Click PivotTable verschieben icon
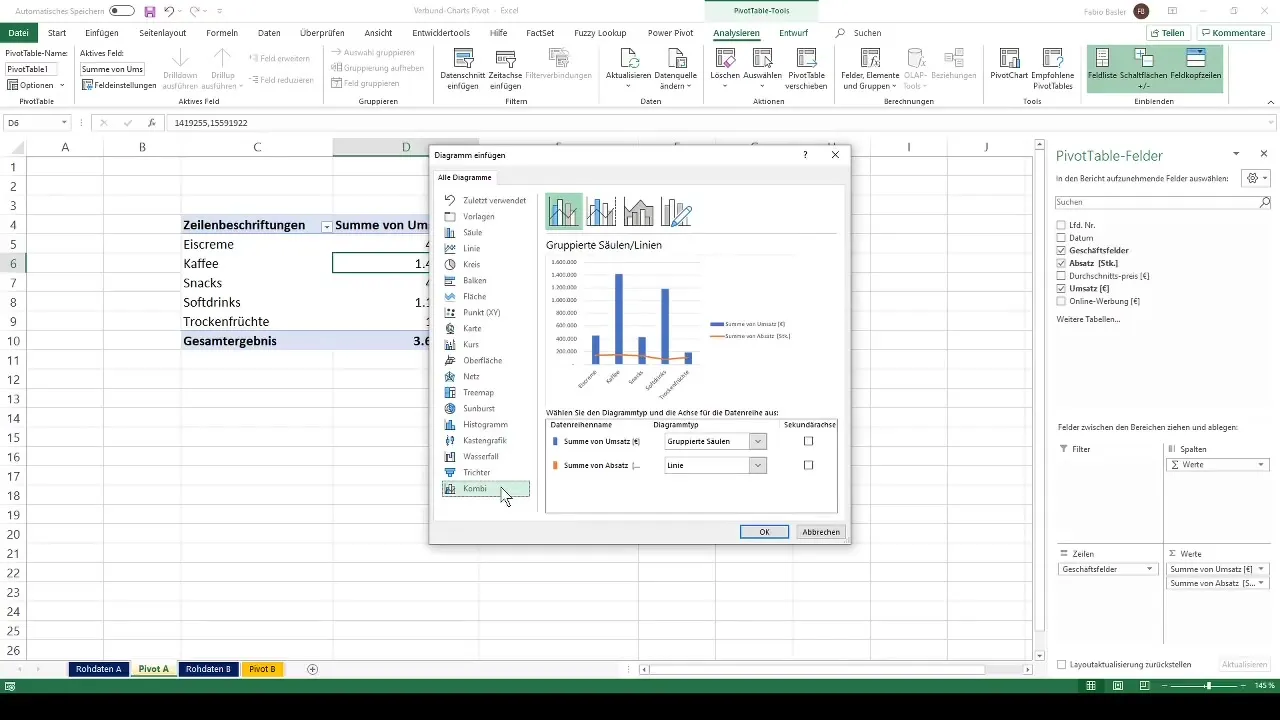The height and width of the screenshot is (720, 1280). click(807, 58)
